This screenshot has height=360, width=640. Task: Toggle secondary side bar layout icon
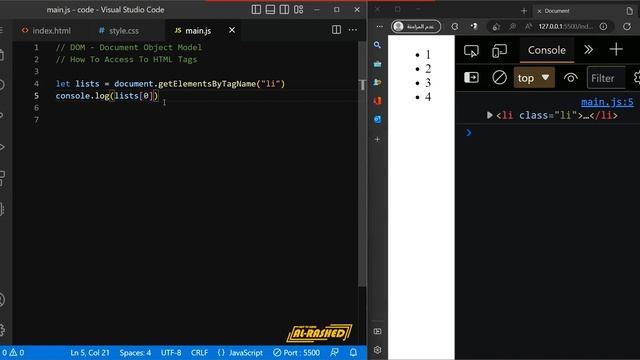pos(284,9)
